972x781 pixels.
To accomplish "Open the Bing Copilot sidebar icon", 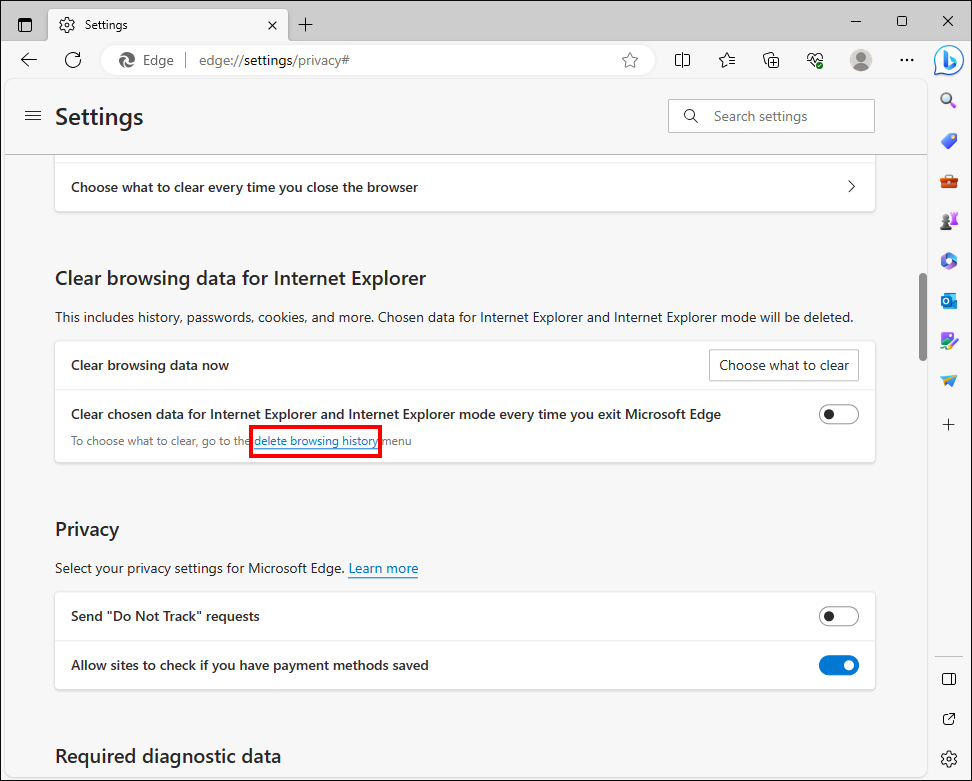I will 948,61.
